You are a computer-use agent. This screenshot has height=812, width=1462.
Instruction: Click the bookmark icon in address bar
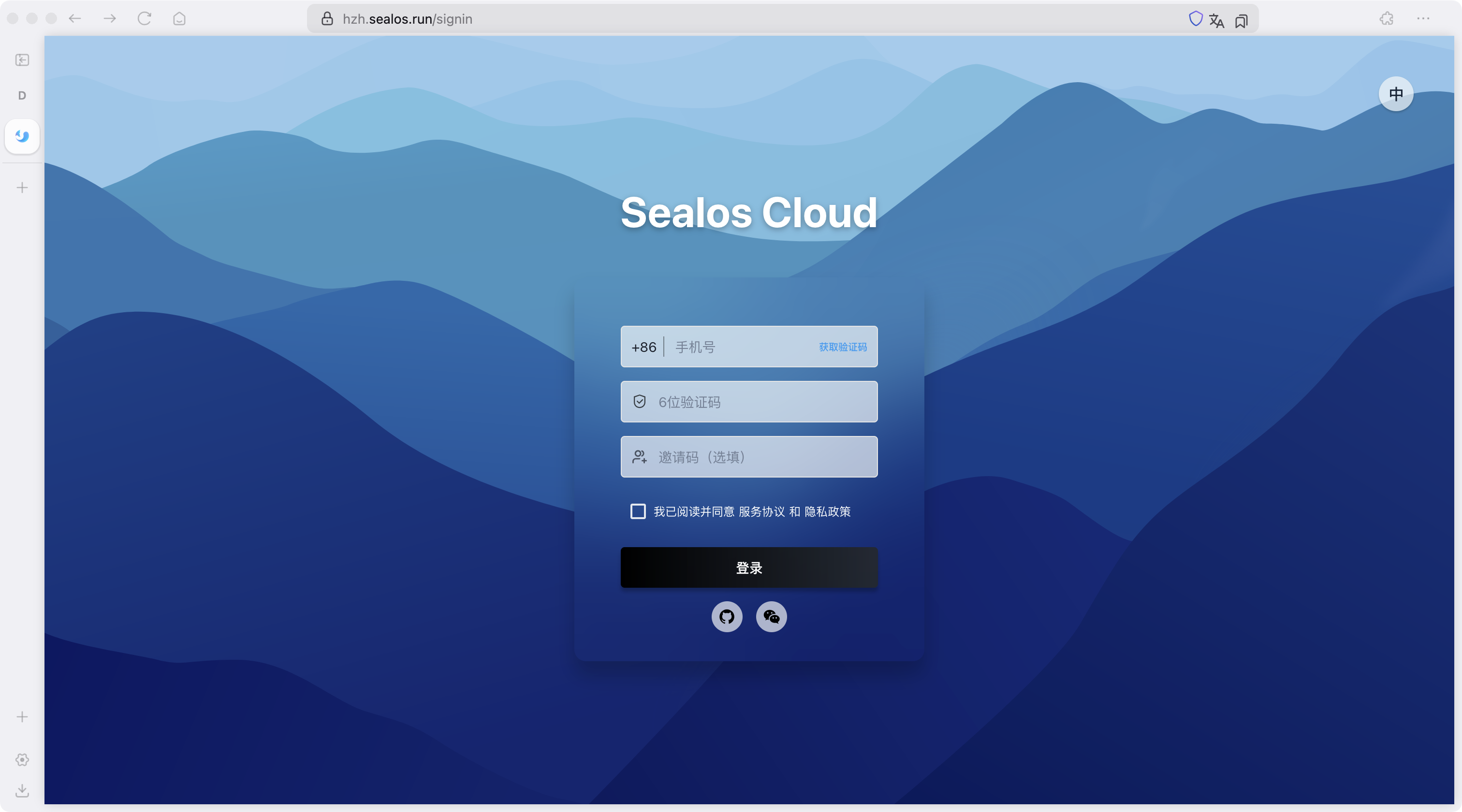point(1241,21)
